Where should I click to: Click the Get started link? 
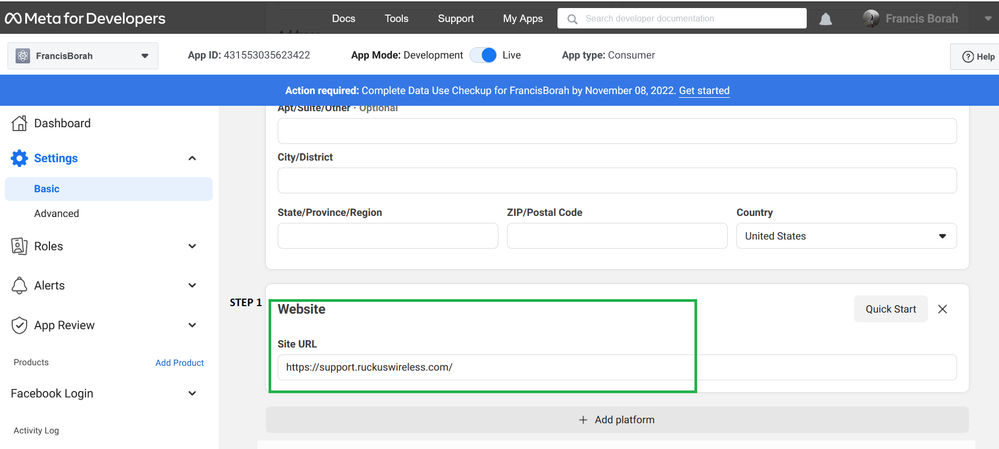click(x=704, y=91)
